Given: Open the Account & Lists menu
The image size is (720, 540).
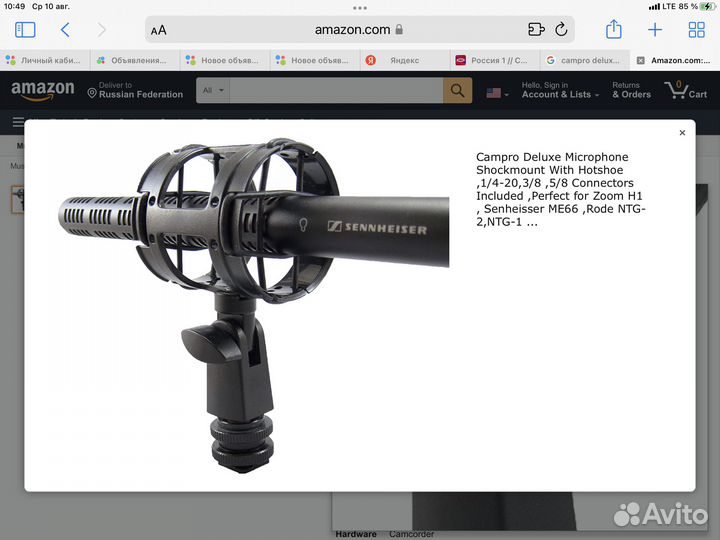Looking at the screenshot, I should click(560, 90).
